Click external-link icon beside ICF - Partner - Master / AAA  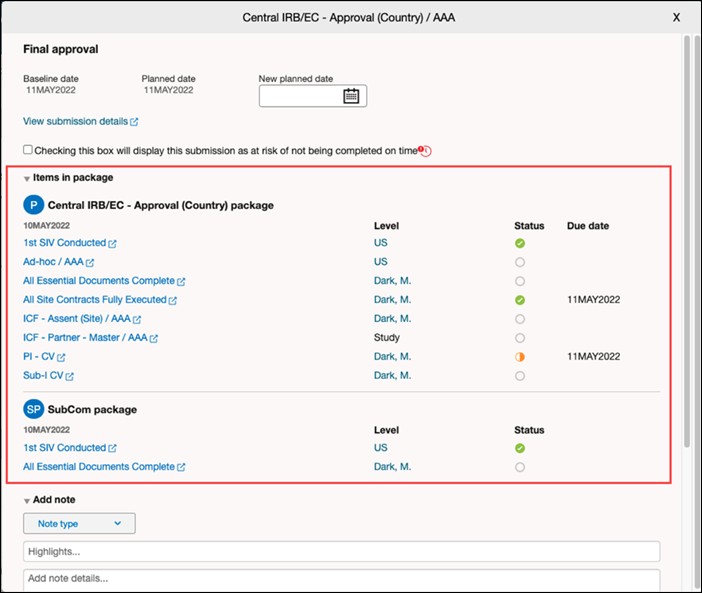tap(154, 338)
